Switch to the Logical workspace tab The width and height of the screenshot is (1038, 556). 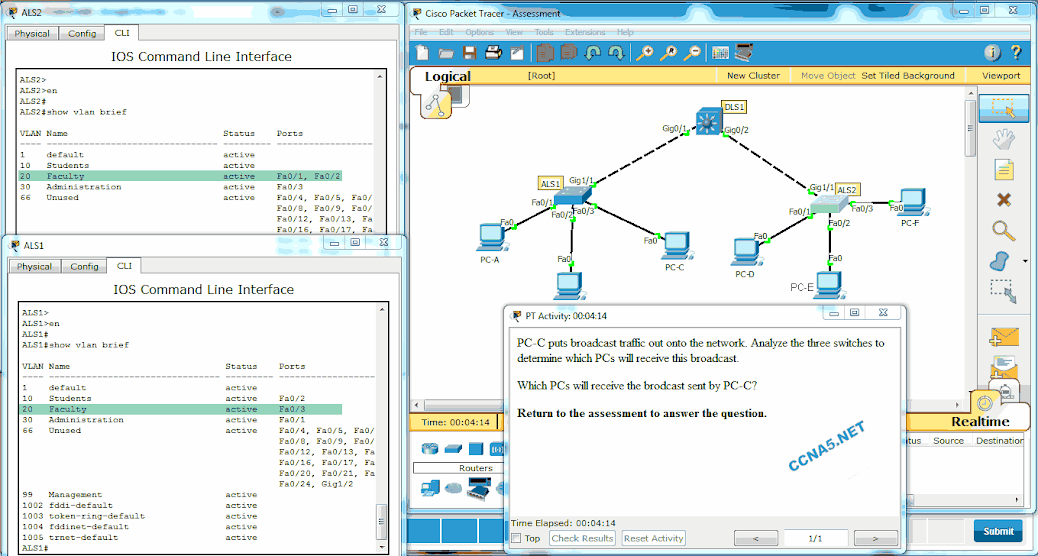(x=448, y=76)
